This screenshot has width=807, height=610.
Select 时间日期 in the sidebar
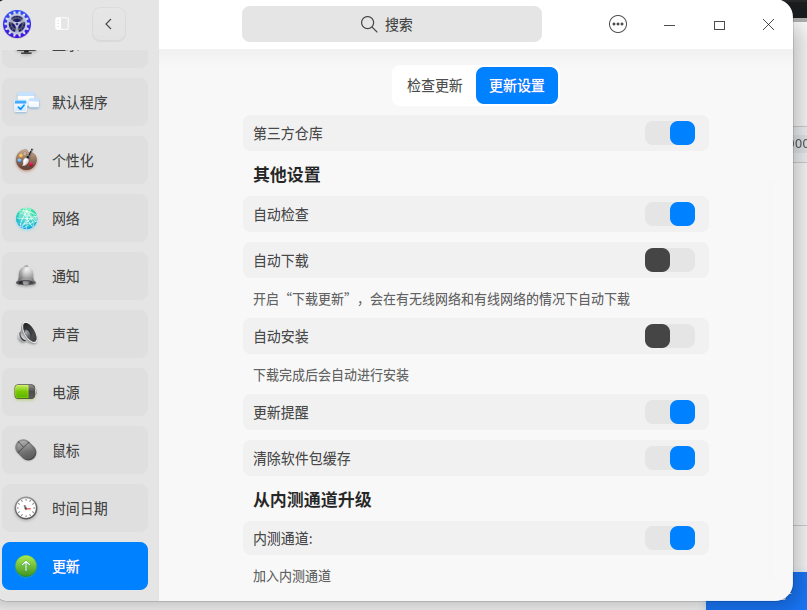click(x=75, y=508)
